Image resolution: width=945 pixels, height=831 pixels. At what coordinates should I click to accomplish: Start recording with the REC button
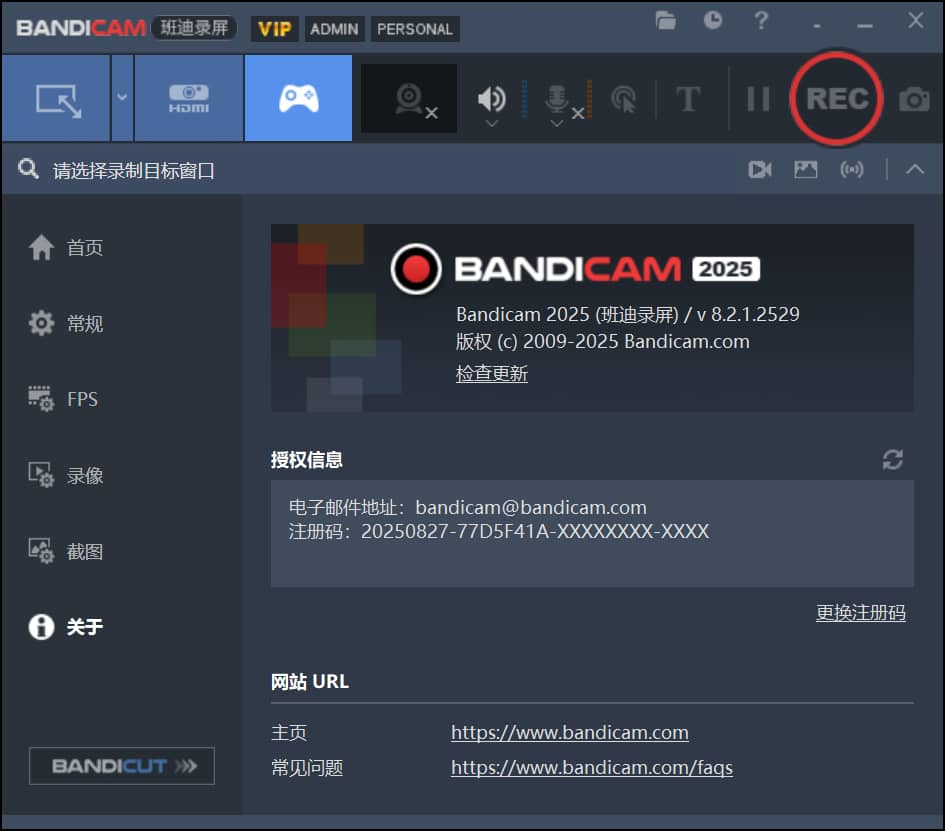(x=837, y=97)
